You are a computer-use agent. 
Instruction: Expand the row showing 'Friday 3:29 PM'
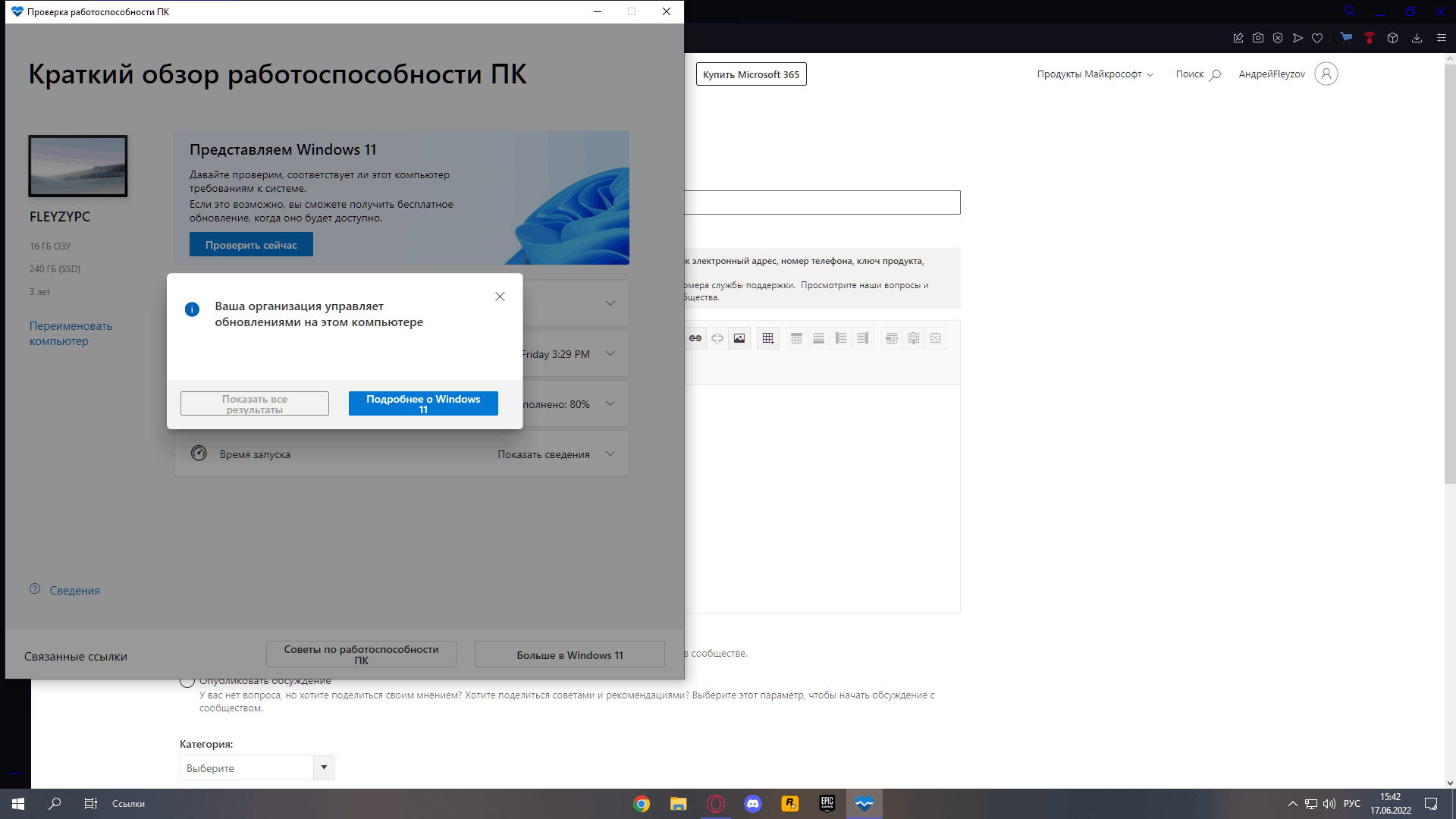pyautogui.click(x=610, y=354)
